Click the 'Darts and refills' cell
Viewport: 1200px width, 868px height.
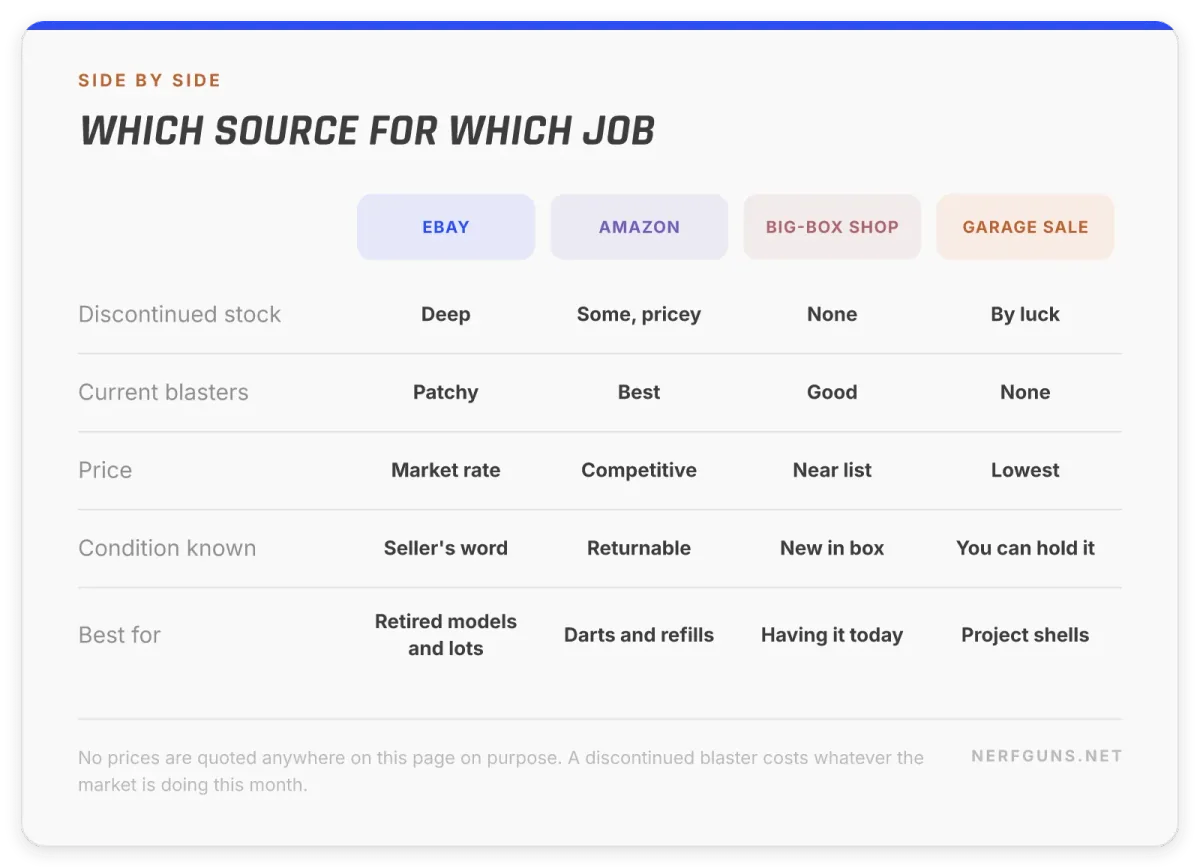pos(639,635)
